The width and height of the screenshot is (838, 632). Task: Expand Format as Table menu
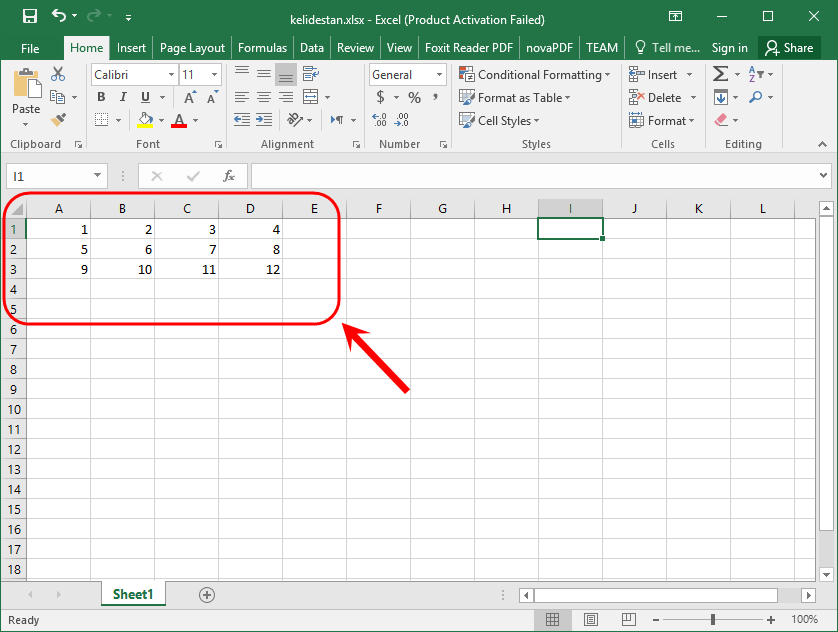[x=515, y=97]
